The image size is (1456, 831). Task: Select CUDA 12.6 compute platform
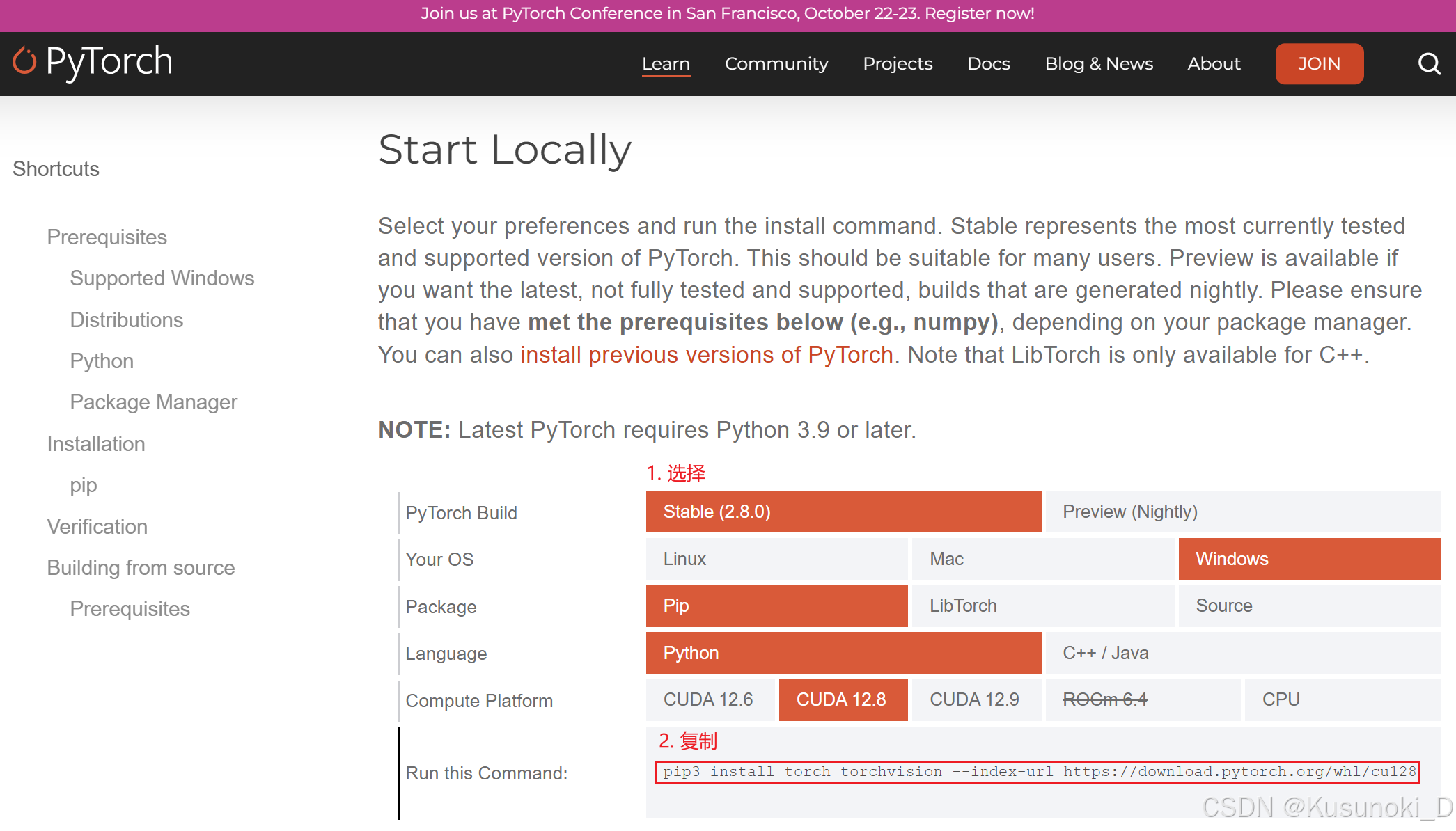tap(710, 699)
